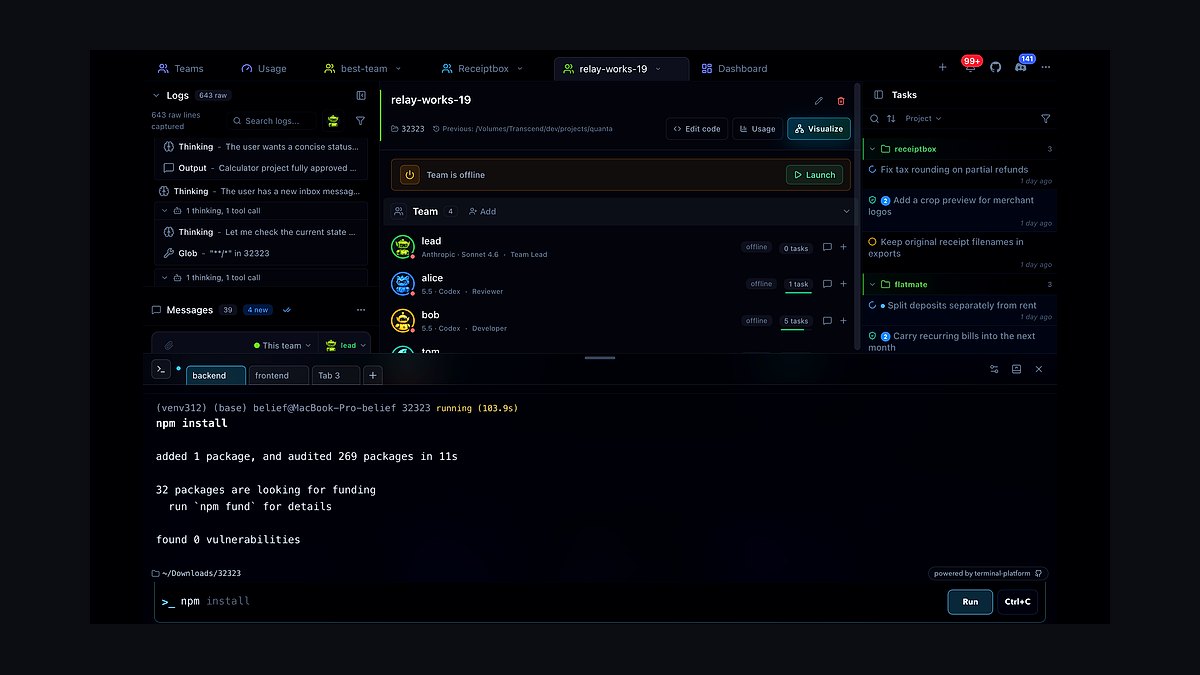1200x675 pixels.
Task: Open terminal settings sliders icon
Action: point(994,369)
